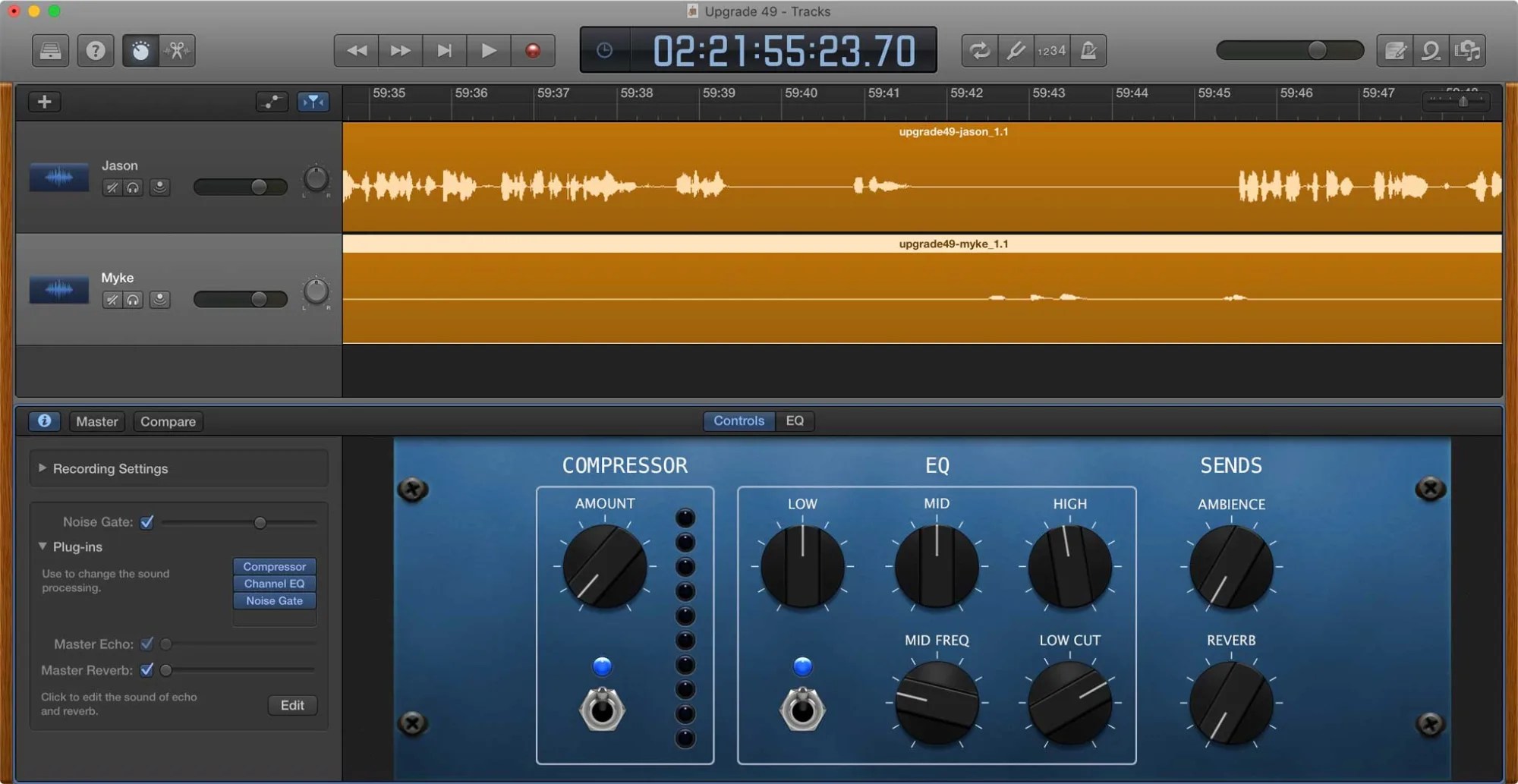Uncheck the Noise Gate checkbox

pyautogui.click(x=147, y=522)
